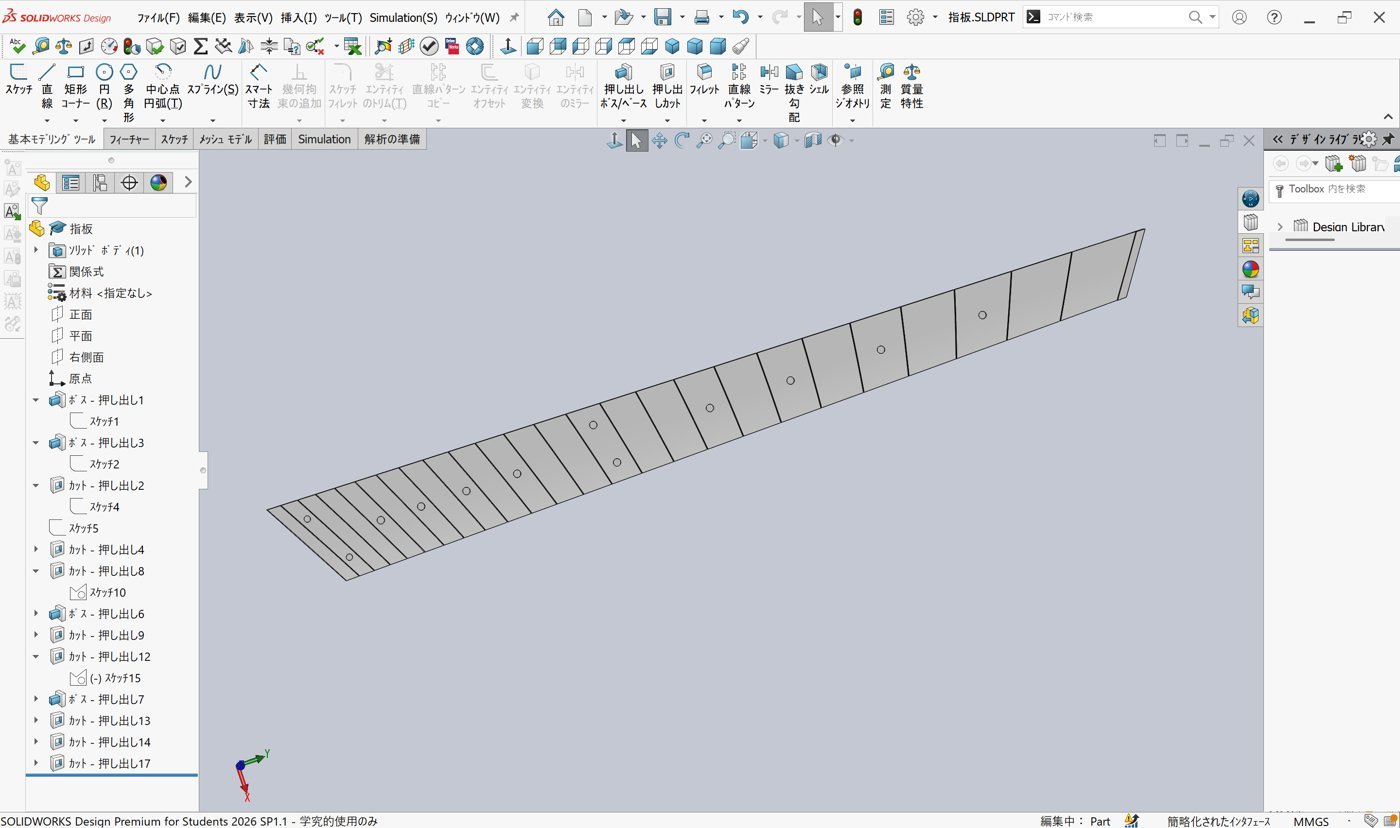Click the Σ equations icon in toolbar

pyautogui.click(x=200, y=46)
